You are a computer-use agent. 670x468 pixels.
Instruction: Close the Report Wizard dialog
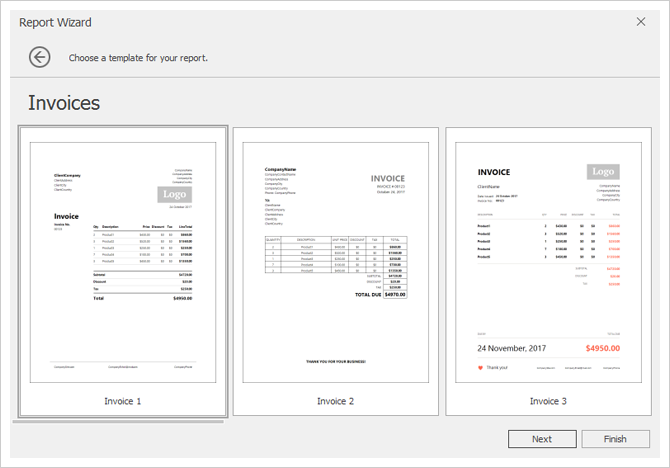pyautogui.click(x=641, y=21)
